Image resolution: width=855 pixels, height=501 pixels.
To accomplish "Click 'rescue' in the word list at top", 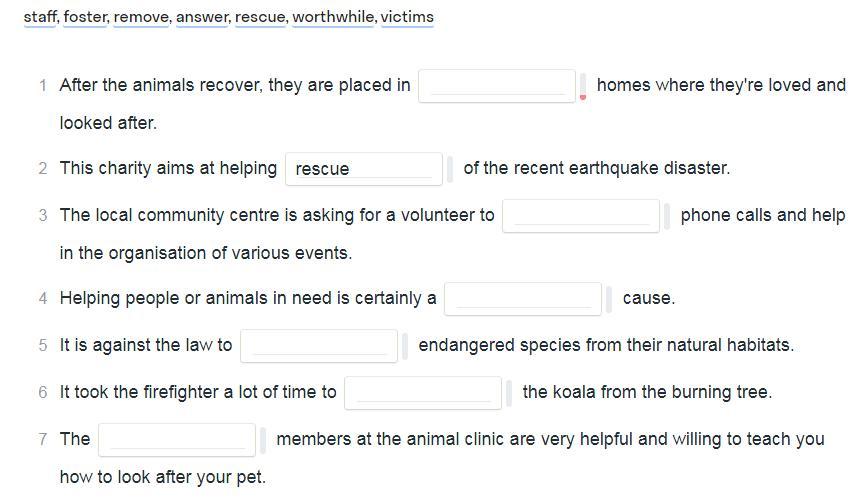I will pos(260,17).
